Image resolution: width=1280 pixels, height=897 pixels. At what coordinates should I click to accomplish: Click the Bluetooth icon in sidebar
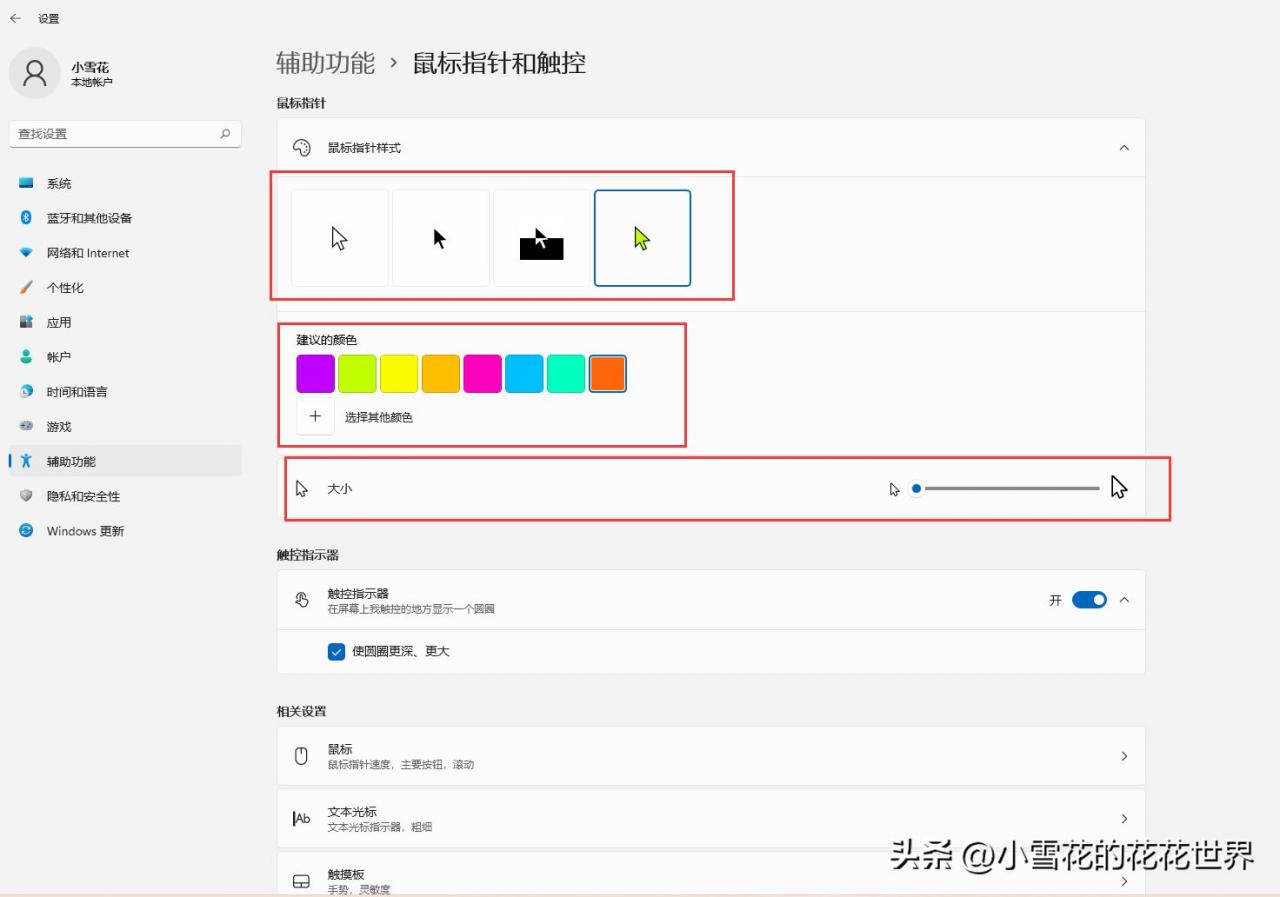[26, 218]
